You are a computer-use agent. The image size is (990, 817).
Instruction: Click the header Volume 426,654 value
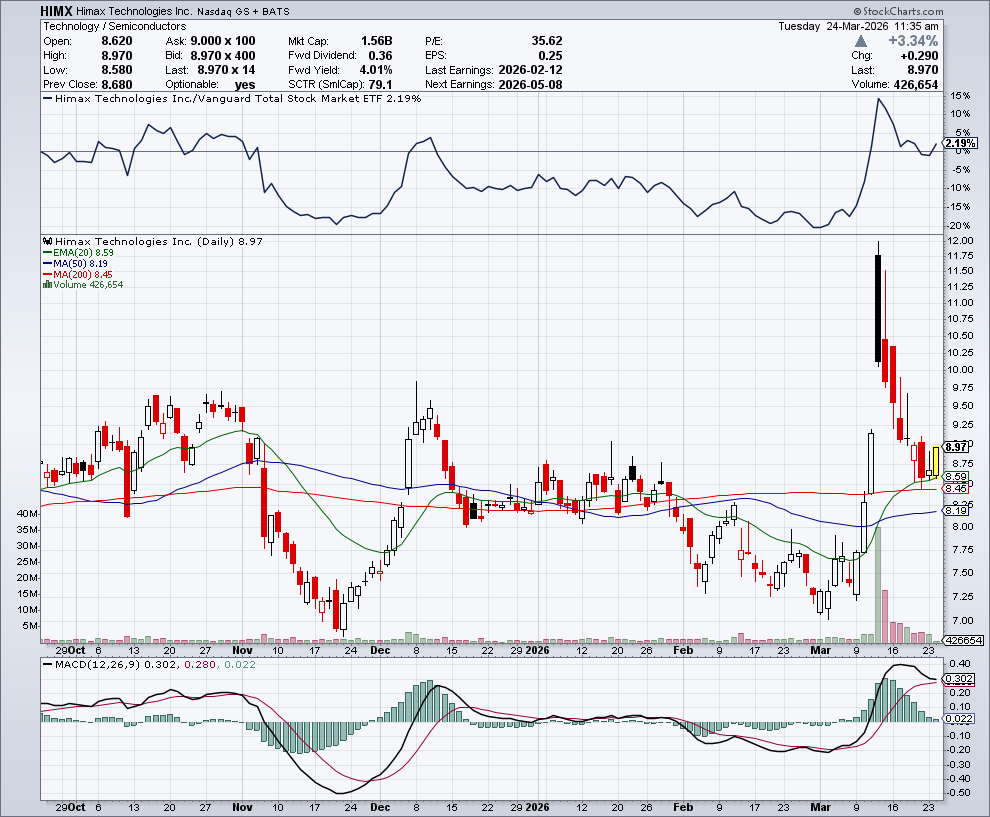(x=915, y=85)
